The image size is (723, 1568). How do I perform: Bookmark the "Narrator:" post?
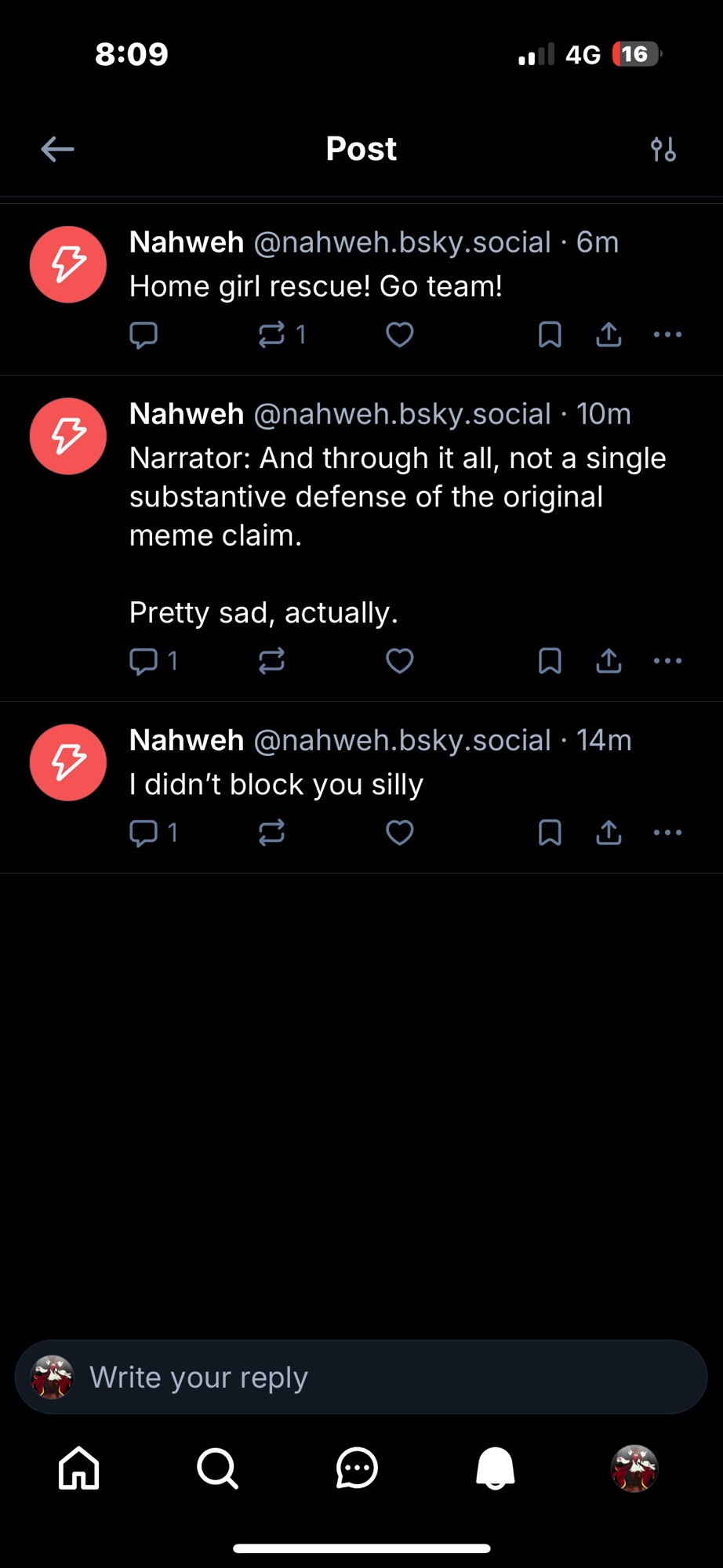[550, 661]
